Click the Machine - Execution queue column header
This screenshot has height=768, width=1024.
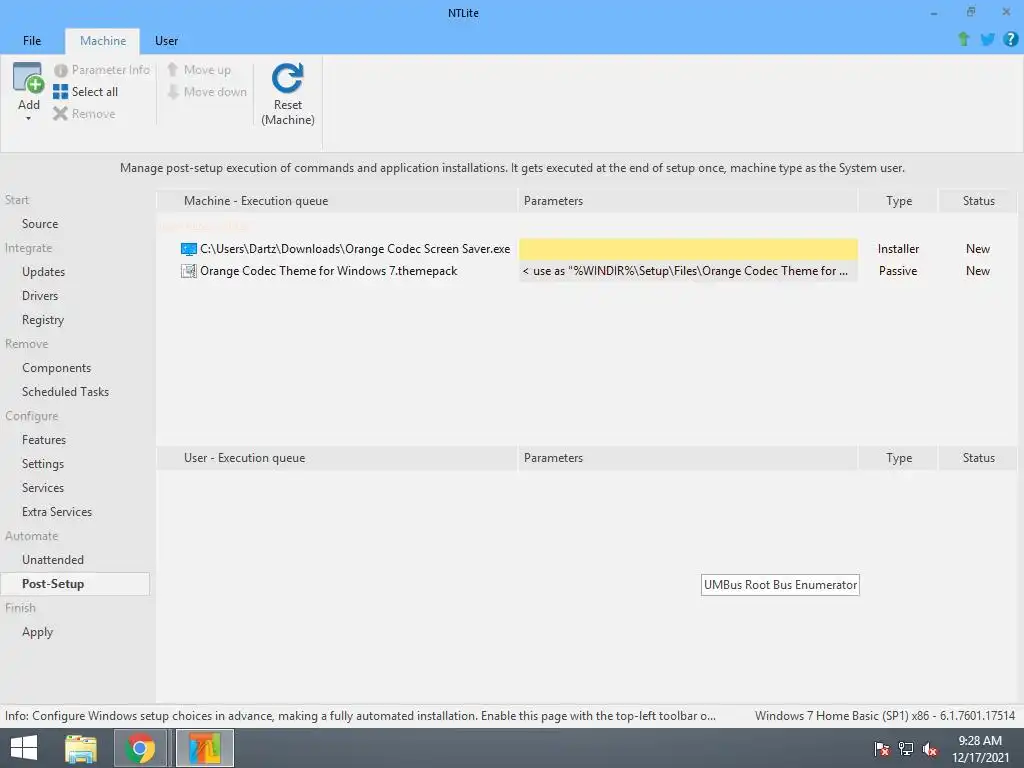(x=337, y=201)
